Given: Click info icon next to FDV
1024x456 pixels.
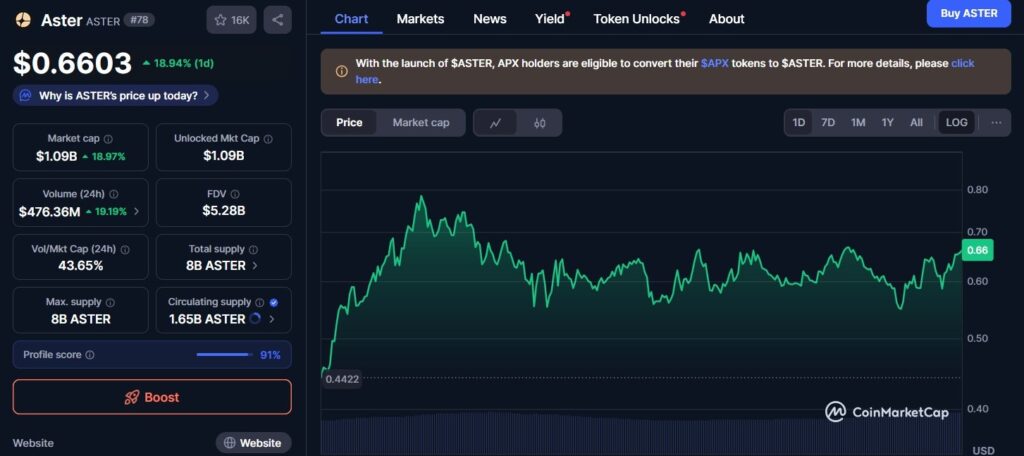Looking at the screenshot, I should click(x=235, y=194).
